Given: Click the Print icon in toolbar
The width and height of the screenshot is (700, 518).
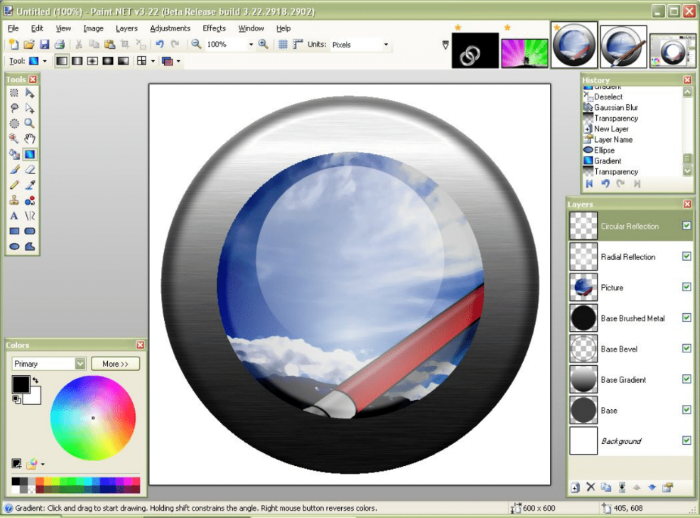Looking at the screenshot, I should (x=59, y=44).
